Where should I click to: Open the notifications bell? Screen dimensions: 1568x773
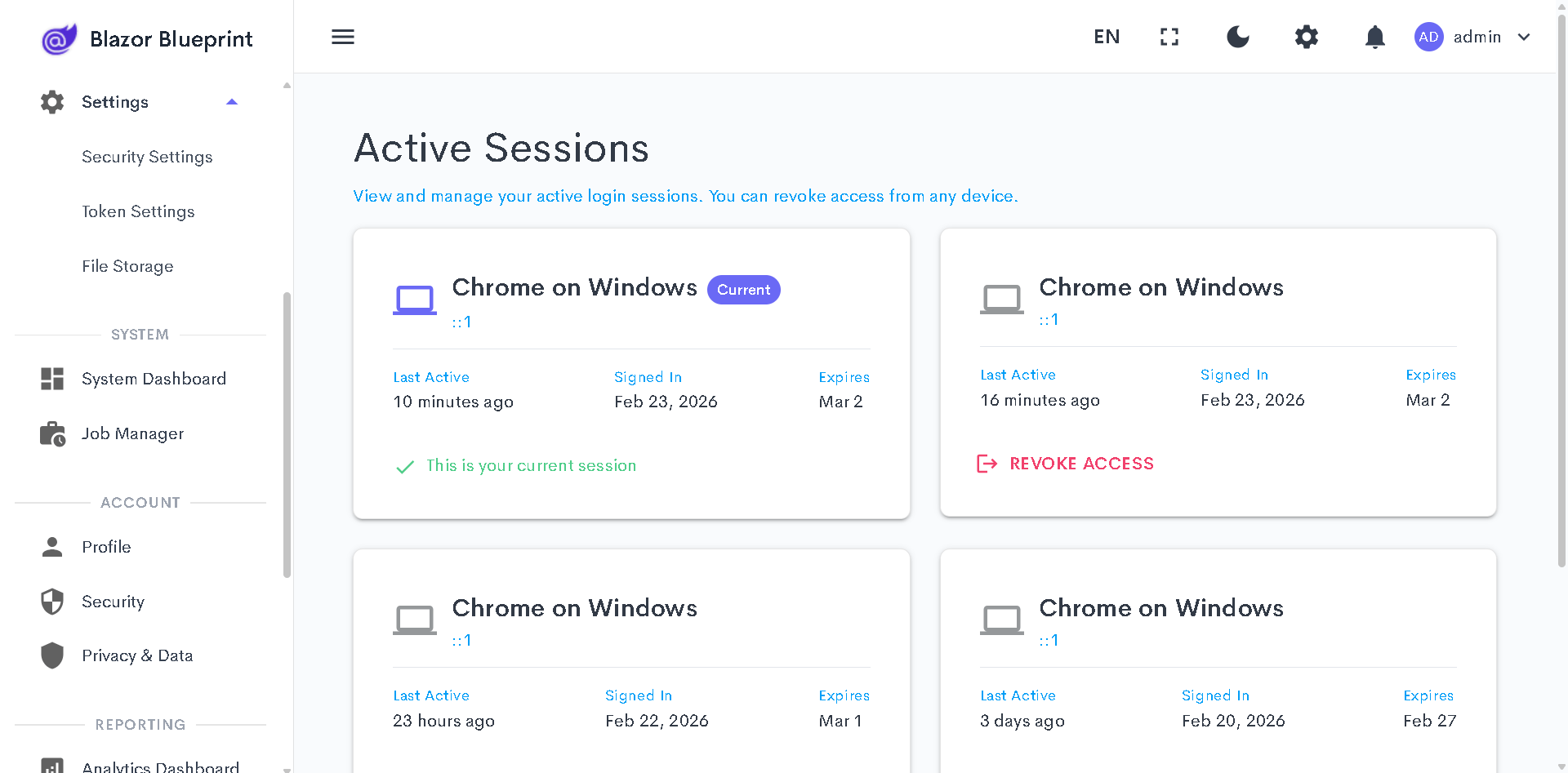tap(1374, 37)
